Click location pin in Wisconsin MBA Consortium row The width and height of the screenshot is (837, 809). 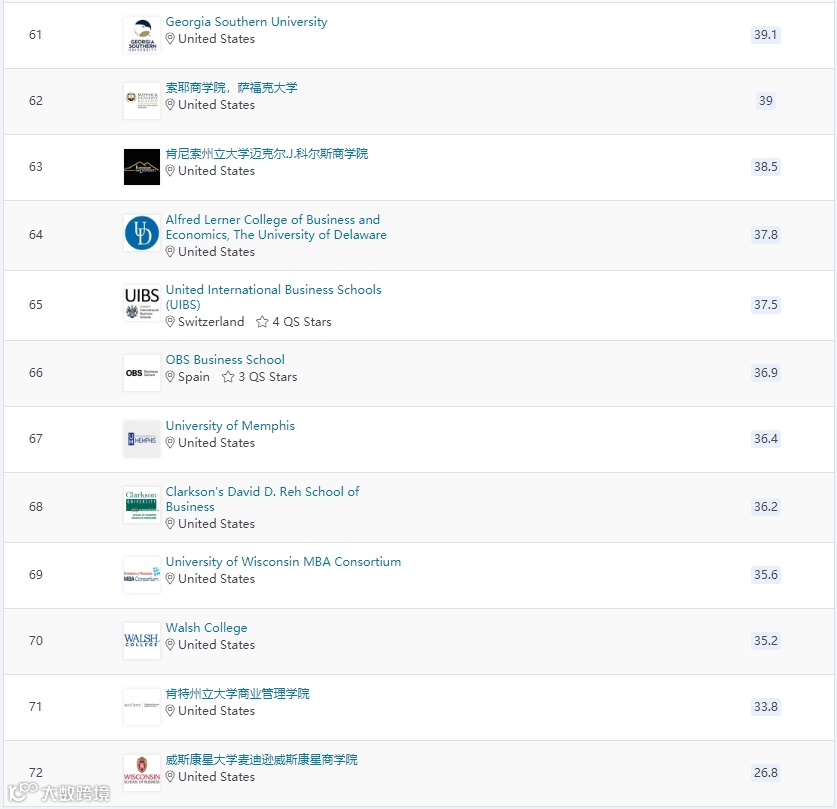[170, 579]
